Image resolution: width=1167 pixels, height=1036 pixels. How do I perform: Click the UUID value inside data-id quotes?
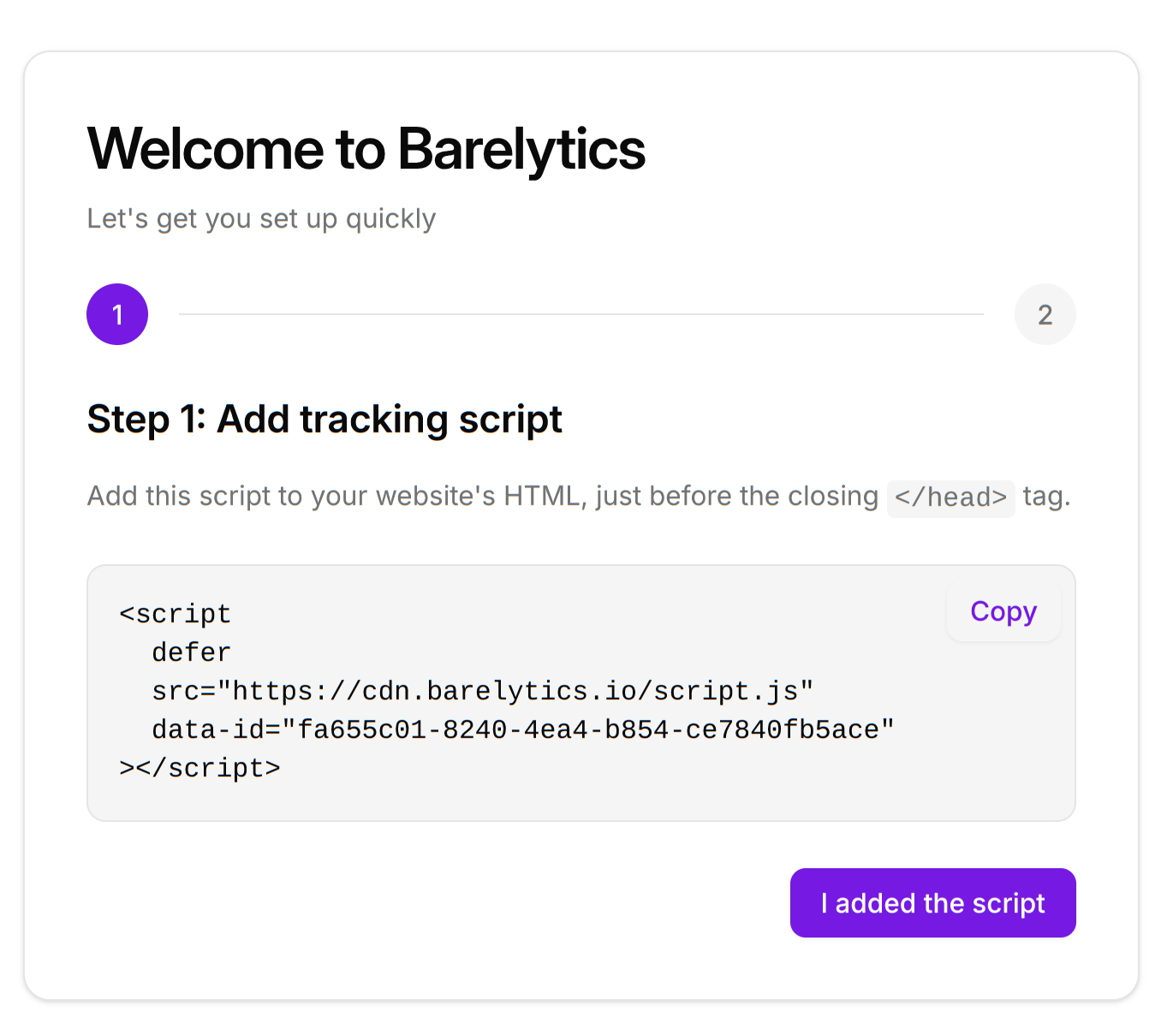tap(587, 729)
